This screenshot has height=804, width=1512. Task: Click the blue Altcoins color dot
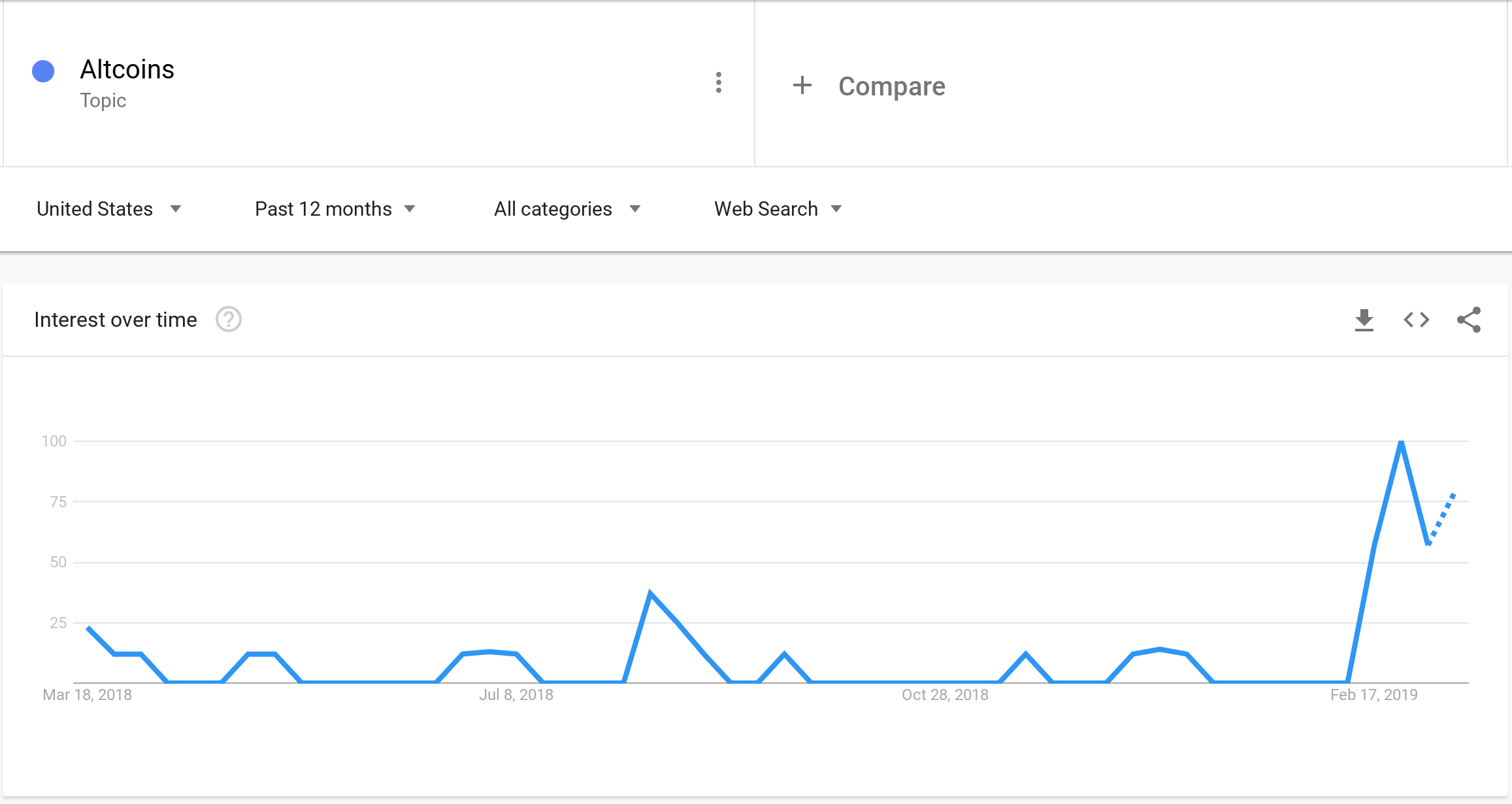tap(43, 71)
